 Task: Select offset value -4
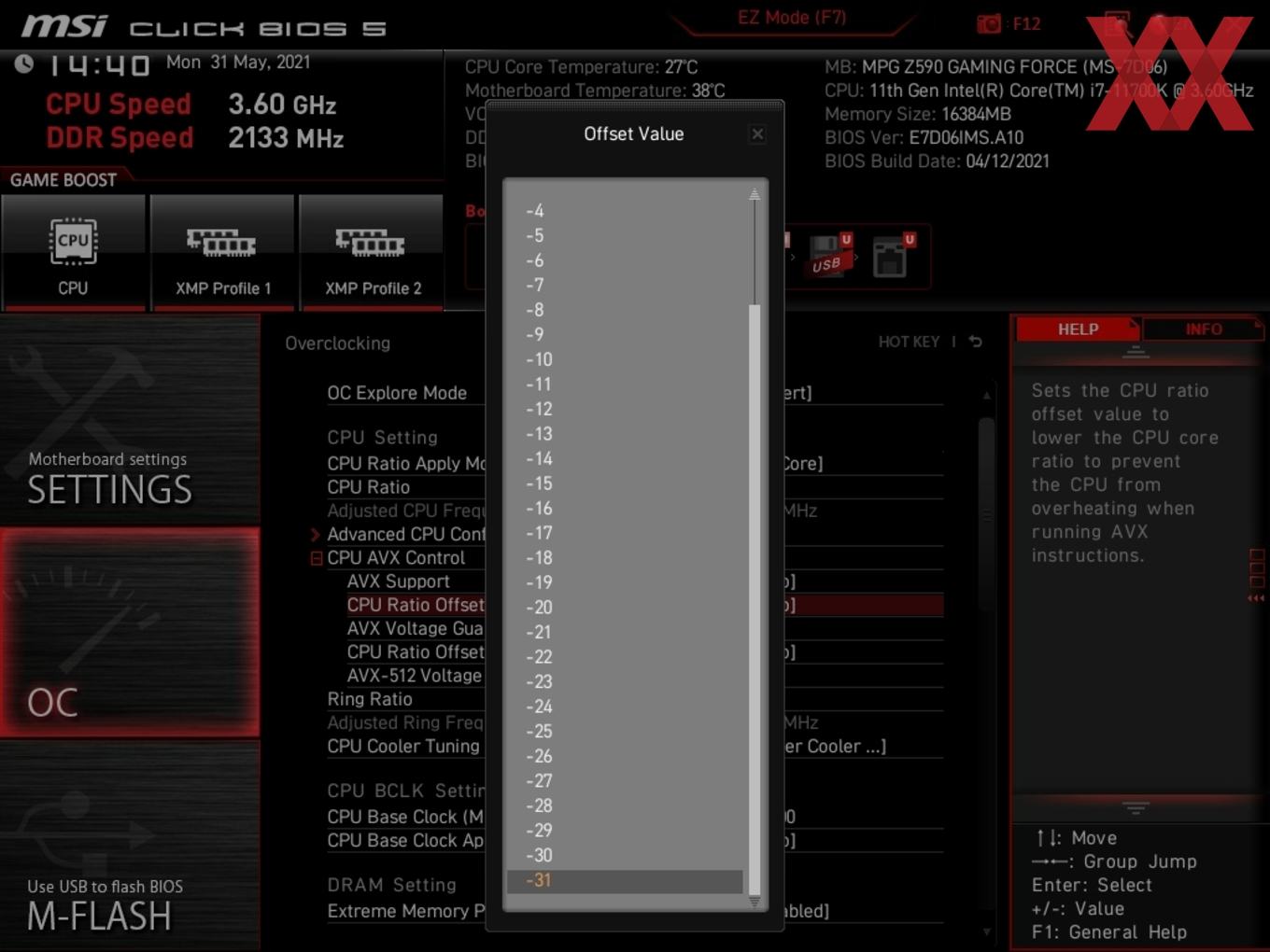(625, 211)
